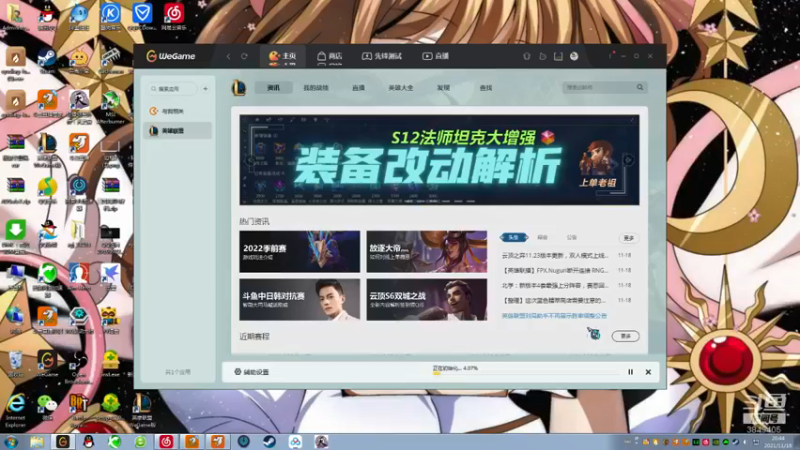
Task: Show previous banner with left arrow
Action: tap(250, 160)
